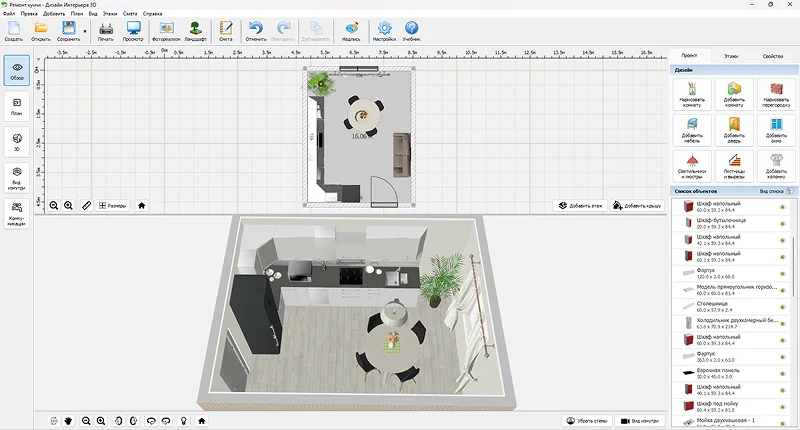800x430 pixels.
Task: Toggle visibility of the Столешница
Action: tap(782, 307)
